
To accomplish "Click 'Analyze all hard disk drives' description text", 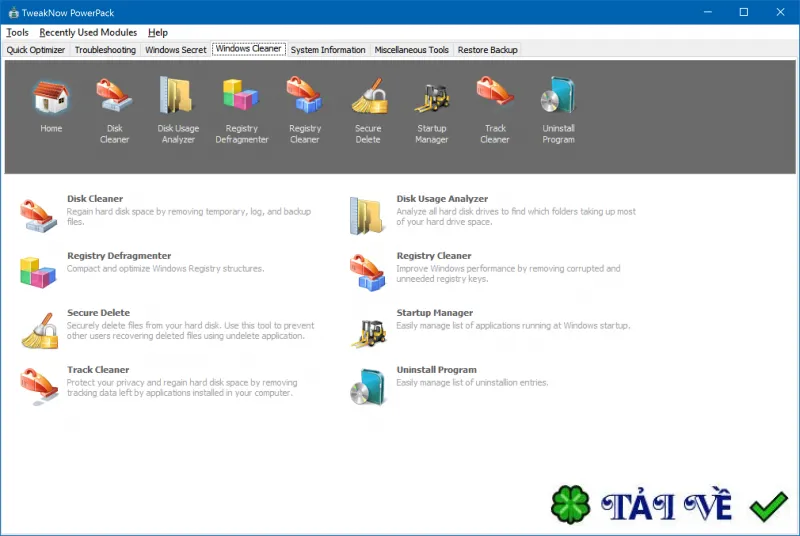I will point(516,217).
